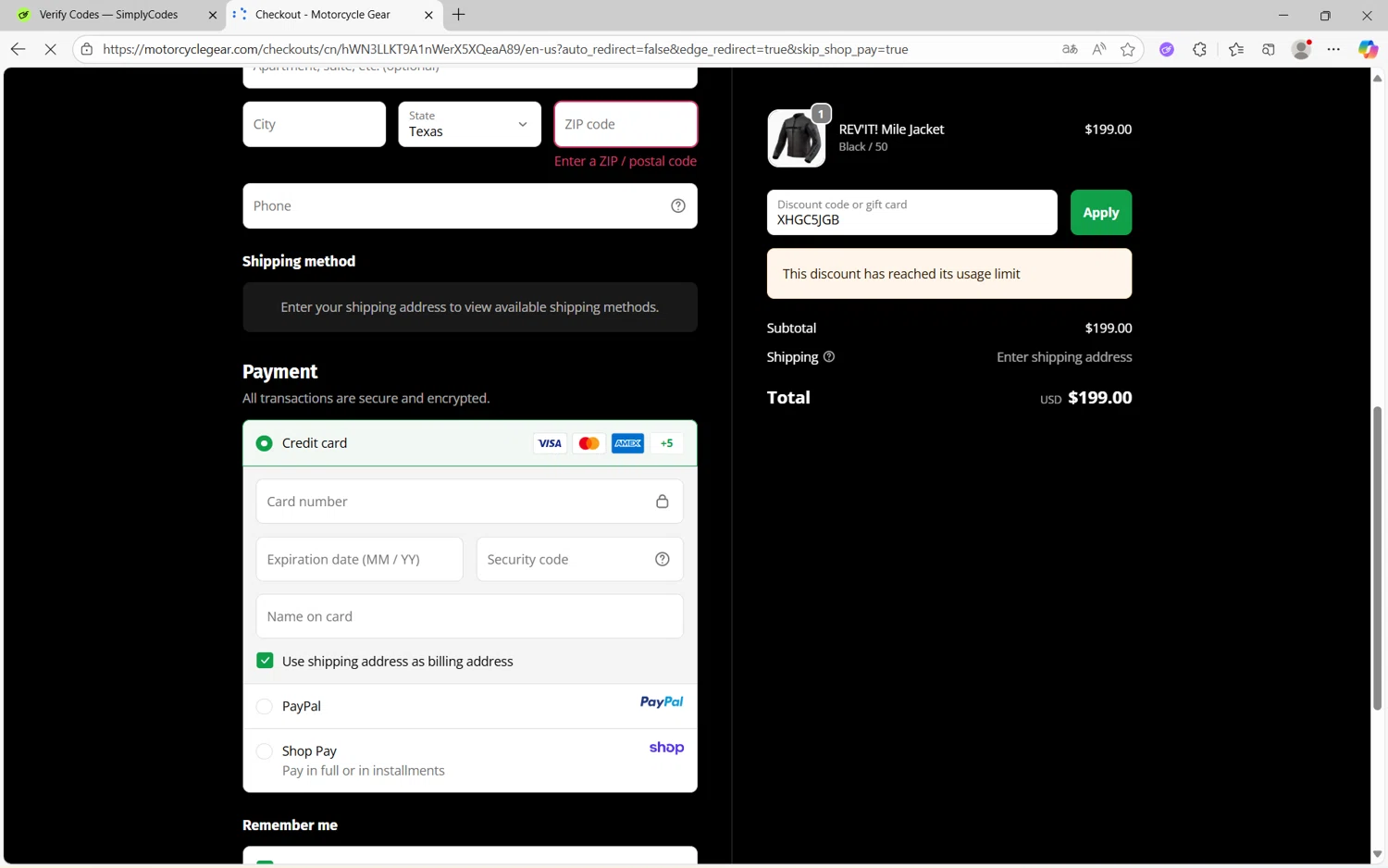Open the browser extensions puzzle icon
This screenshot has height=868, width=1388.
coord(1200,49)
